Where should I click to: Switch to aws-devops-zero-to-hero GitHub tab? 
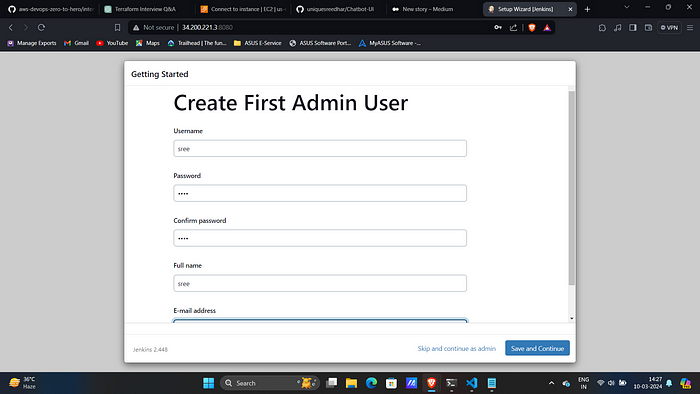(50, 9)
